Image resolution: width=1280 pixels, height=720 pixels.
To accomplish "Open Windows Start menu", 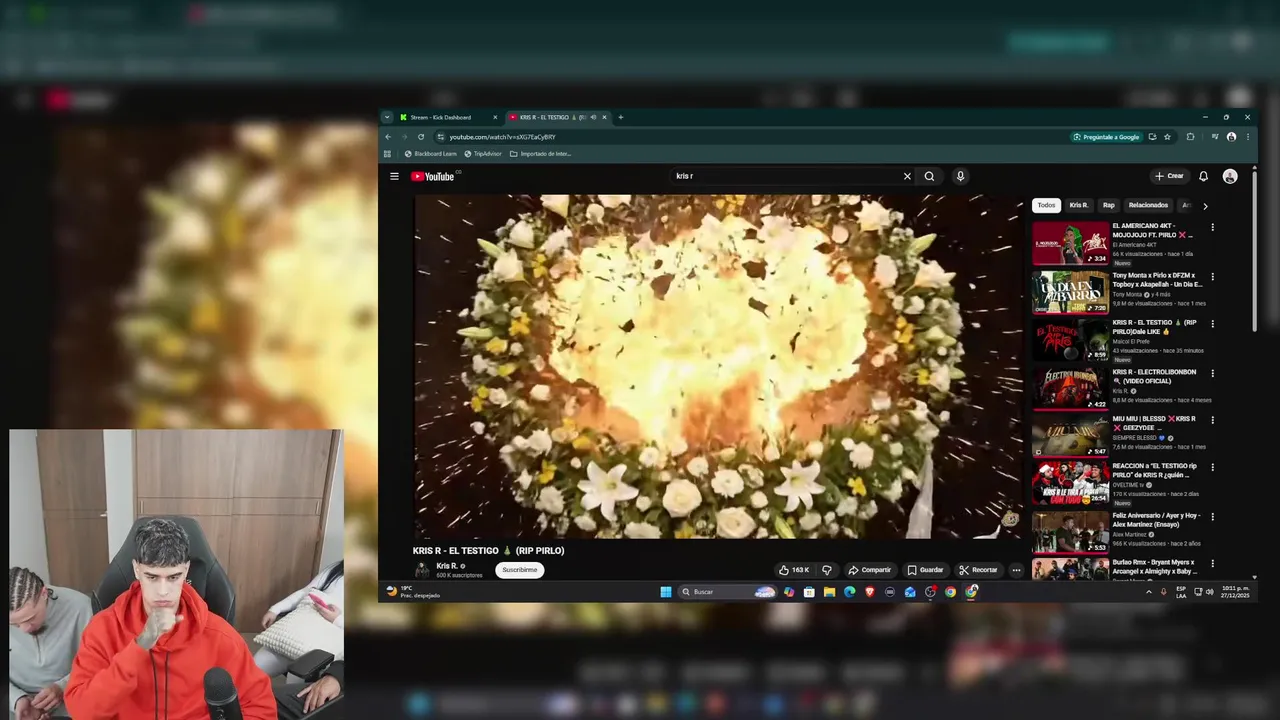I will pyautogui.click(x=665, y=592).
